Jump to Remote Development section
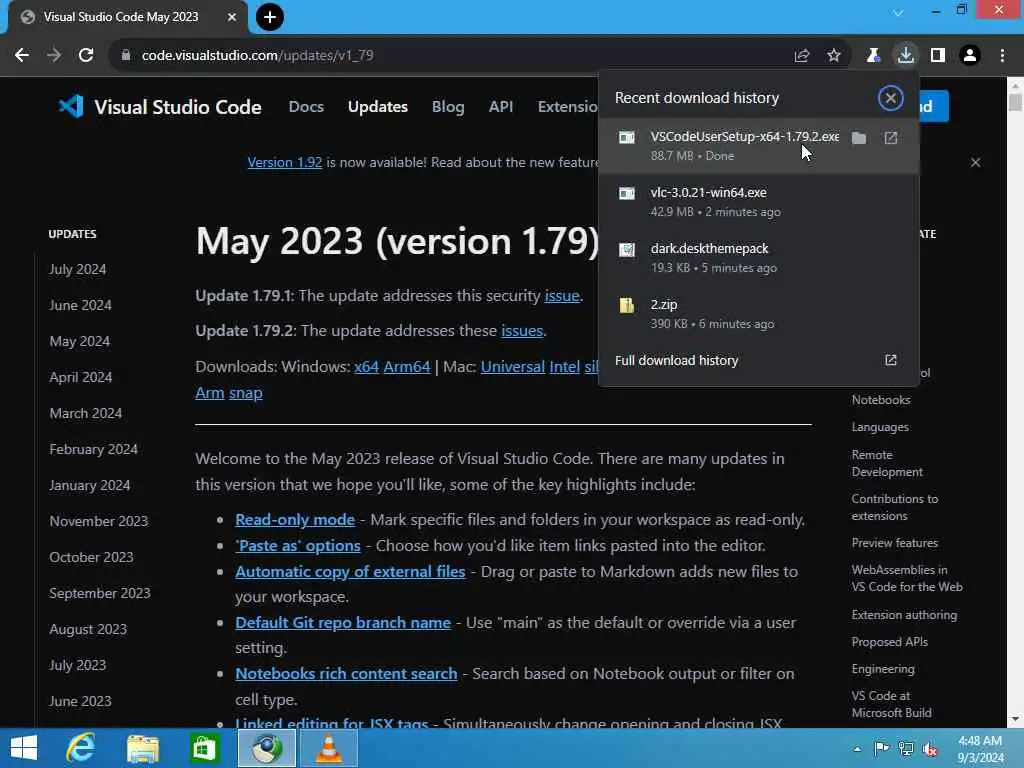Screen dimensions: 1024x768 click(x=887, y=463)
